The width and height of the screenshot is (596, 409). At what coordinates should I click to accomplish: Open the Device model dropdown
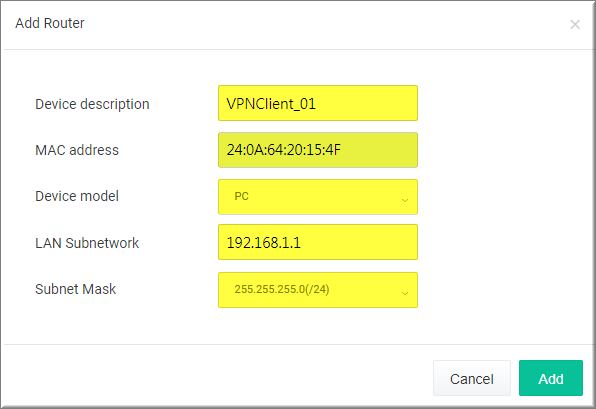318,197
